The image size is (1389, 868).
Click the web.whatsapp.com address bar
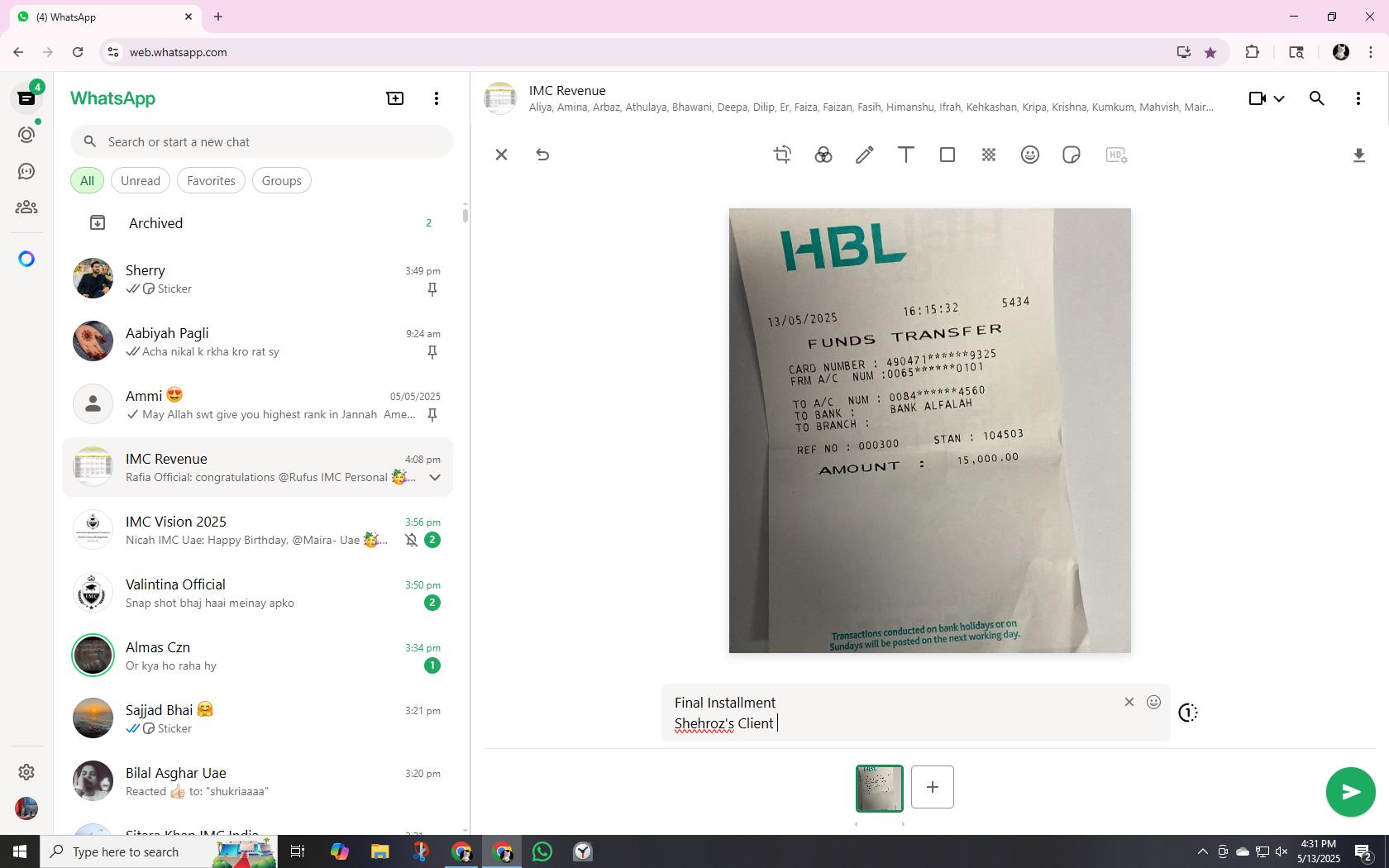[x=645, y=52]
